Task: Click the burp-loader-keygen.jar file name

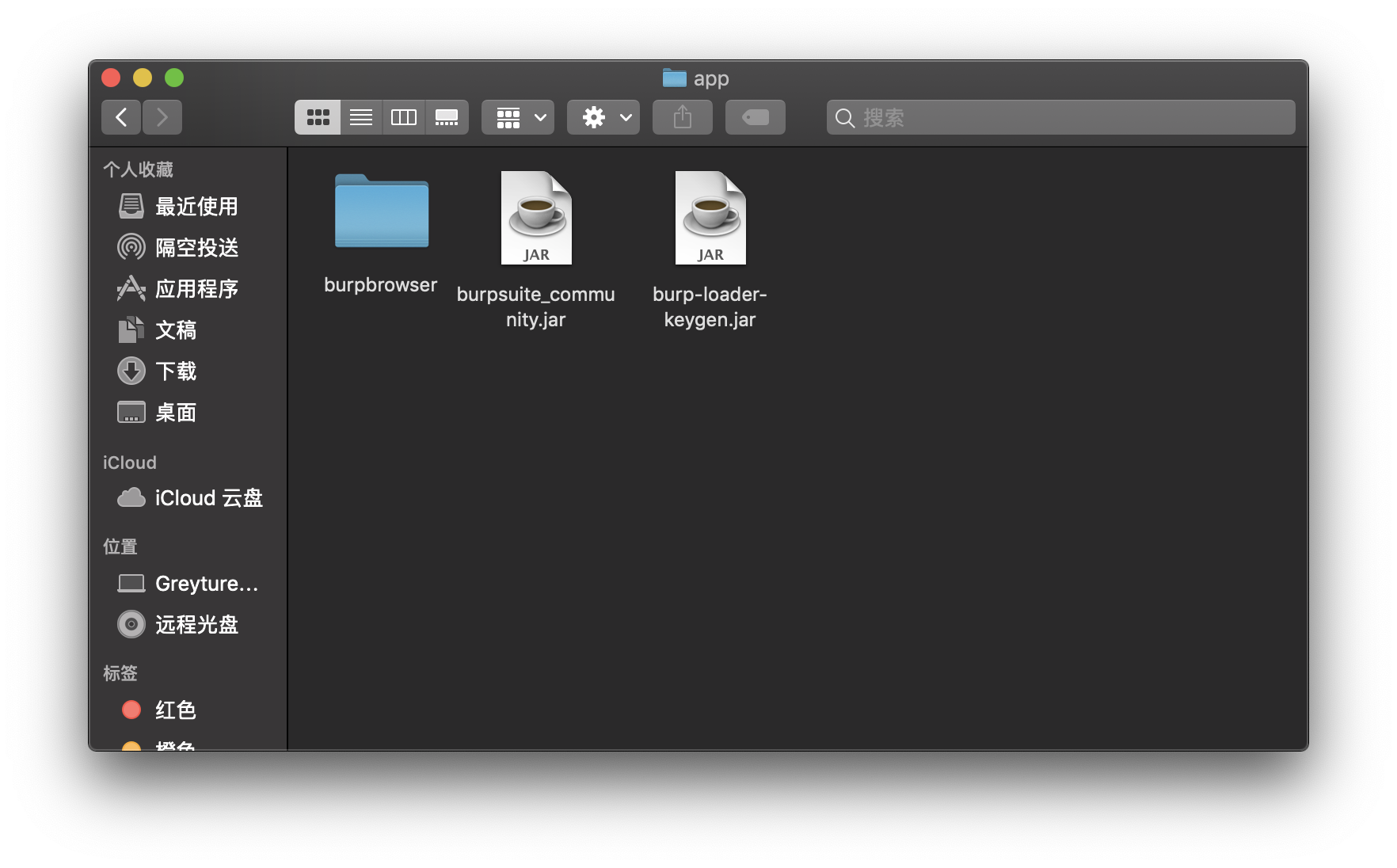Action: pyautogui.click(x=710, y=306)
